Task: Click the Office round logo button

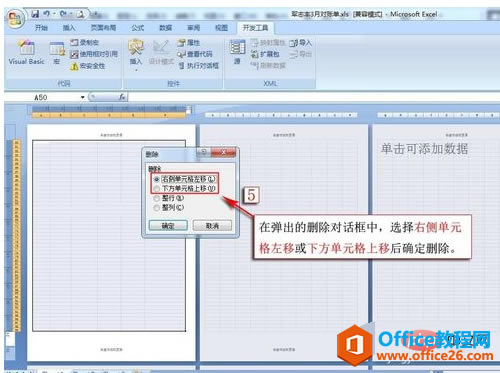Action: [15, 19]
